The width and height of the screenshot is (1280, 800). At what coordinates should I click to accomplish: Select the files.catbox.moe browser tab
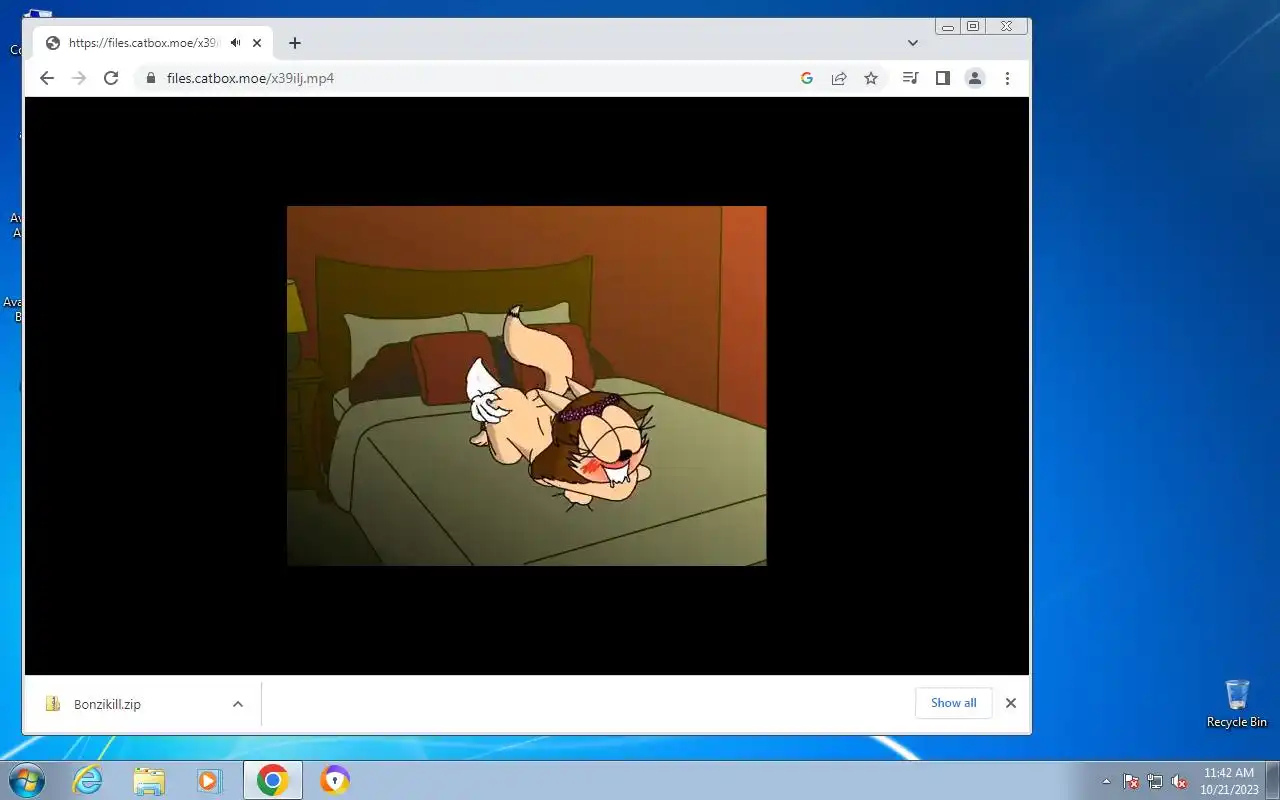click(152, 43)
